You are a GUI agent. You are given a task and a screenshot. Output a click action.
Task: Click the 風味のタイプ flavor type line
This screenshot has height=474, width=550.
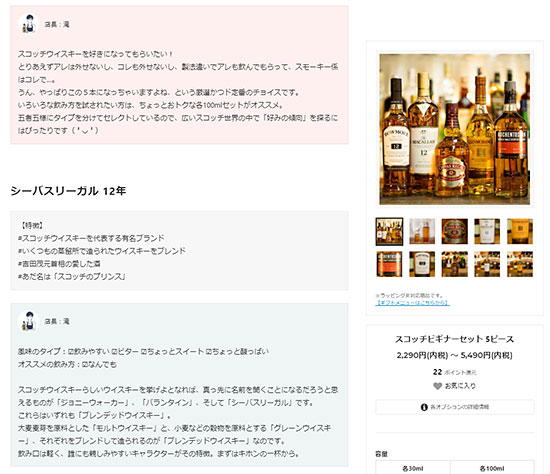[x=143, y=351]
